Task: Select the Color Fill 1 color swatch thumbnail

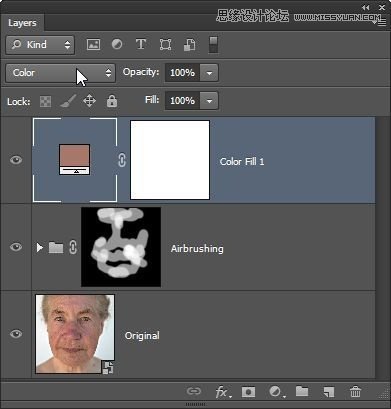Action: coord(75,160)
